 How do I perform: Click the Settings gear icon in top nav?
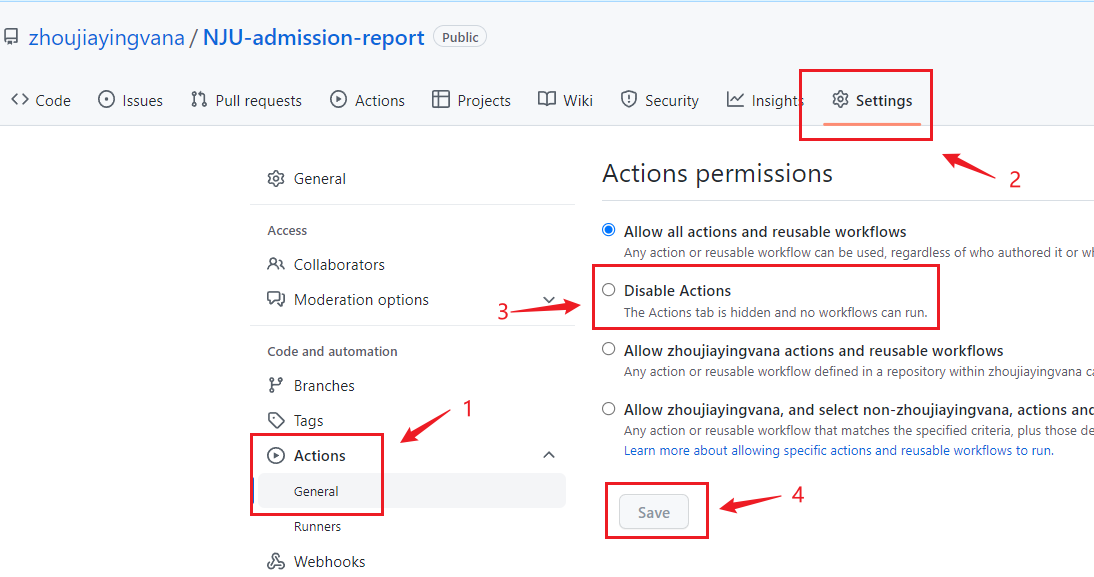840,100
